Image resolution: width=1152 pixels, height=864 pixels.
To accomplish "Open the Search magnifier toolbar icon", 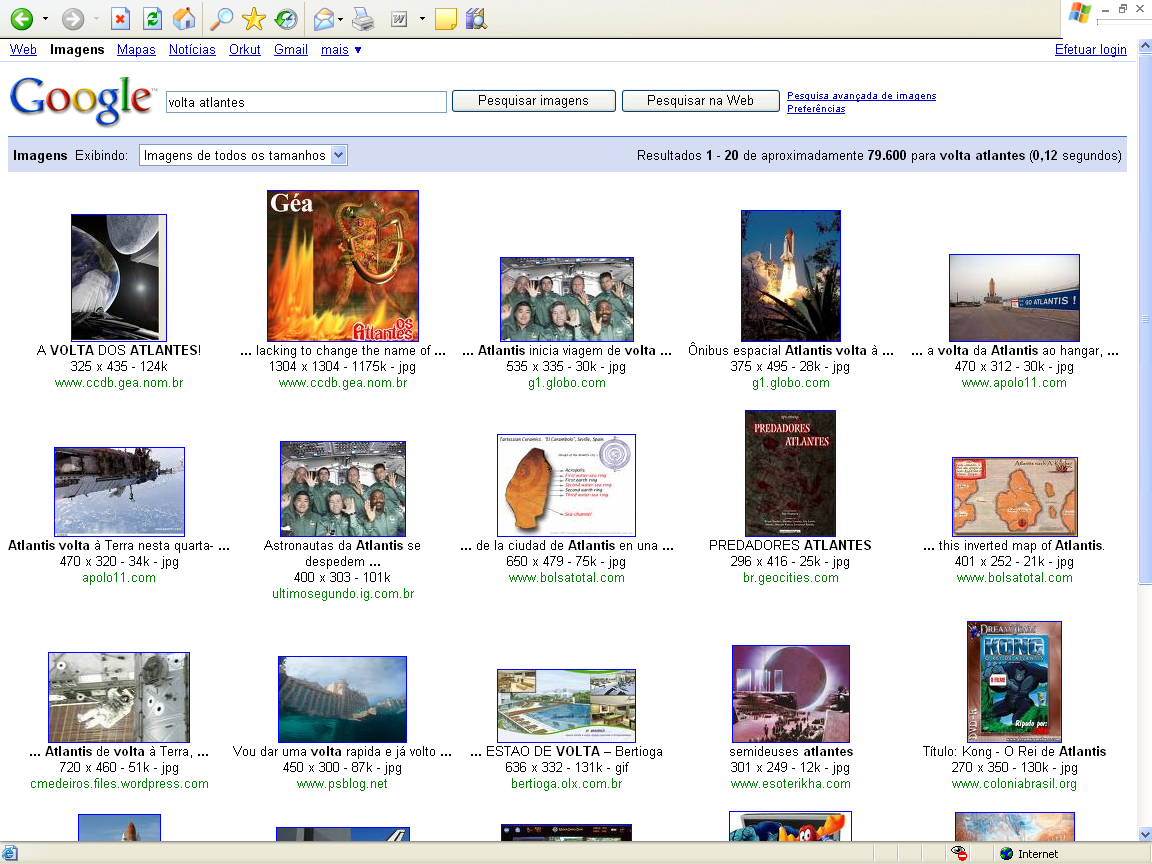I will [x=221, y=19].
